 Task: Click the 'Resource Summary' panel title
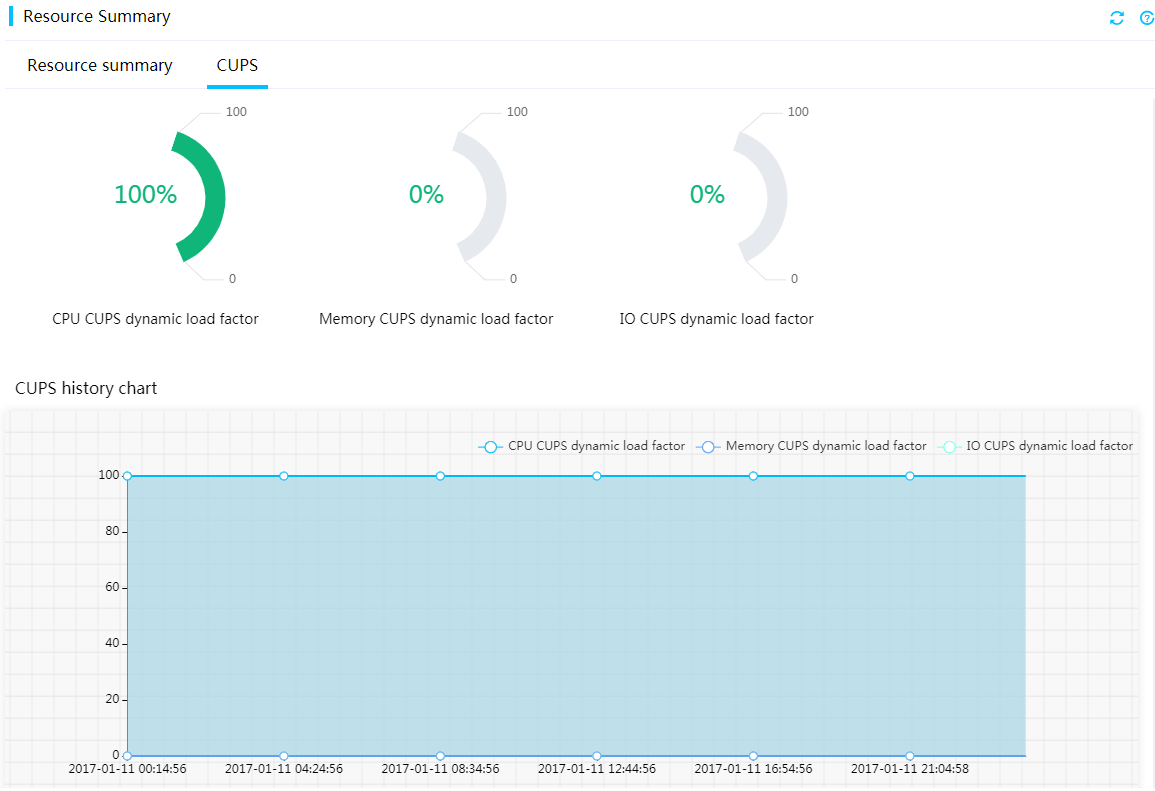[x=96, y=16]
